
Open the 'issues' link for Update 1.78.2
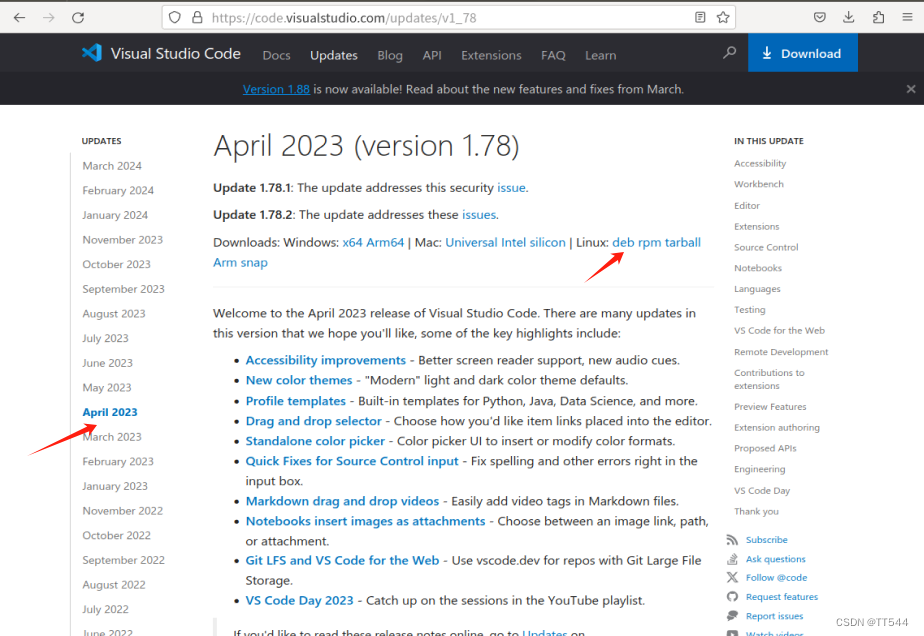point(478,215)
